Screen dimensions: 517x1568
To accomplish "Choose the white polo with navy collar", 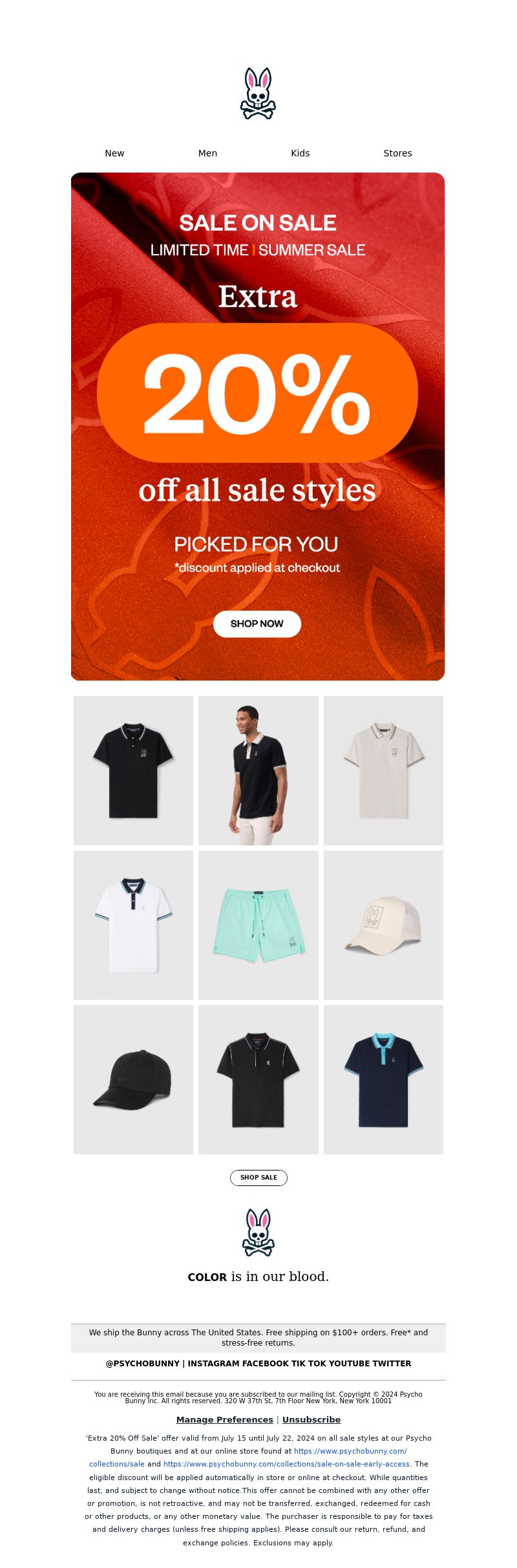I will [x=133, y=925].
